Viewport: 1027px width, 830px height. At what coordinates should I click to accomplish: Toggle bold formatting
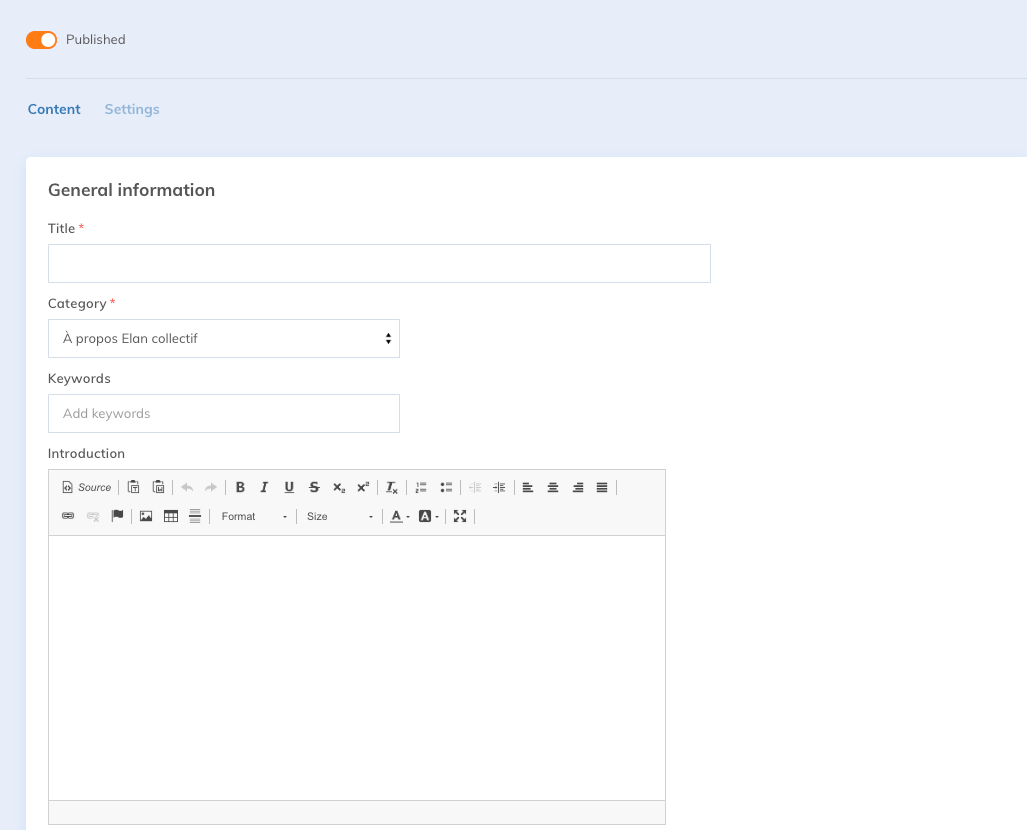click(240, 487)
